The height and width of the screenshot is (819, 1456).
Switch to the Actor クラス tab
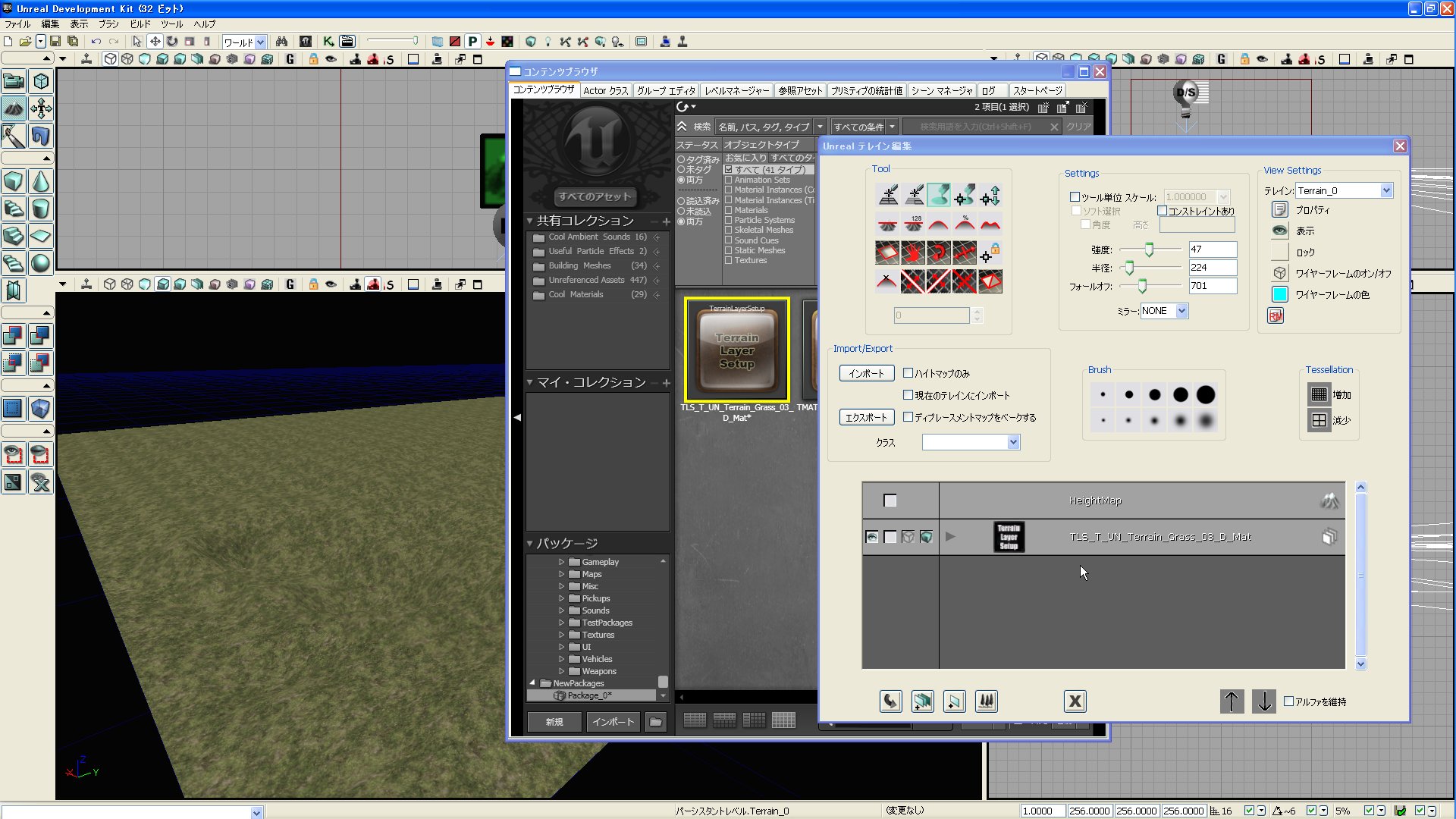(605, 90)
